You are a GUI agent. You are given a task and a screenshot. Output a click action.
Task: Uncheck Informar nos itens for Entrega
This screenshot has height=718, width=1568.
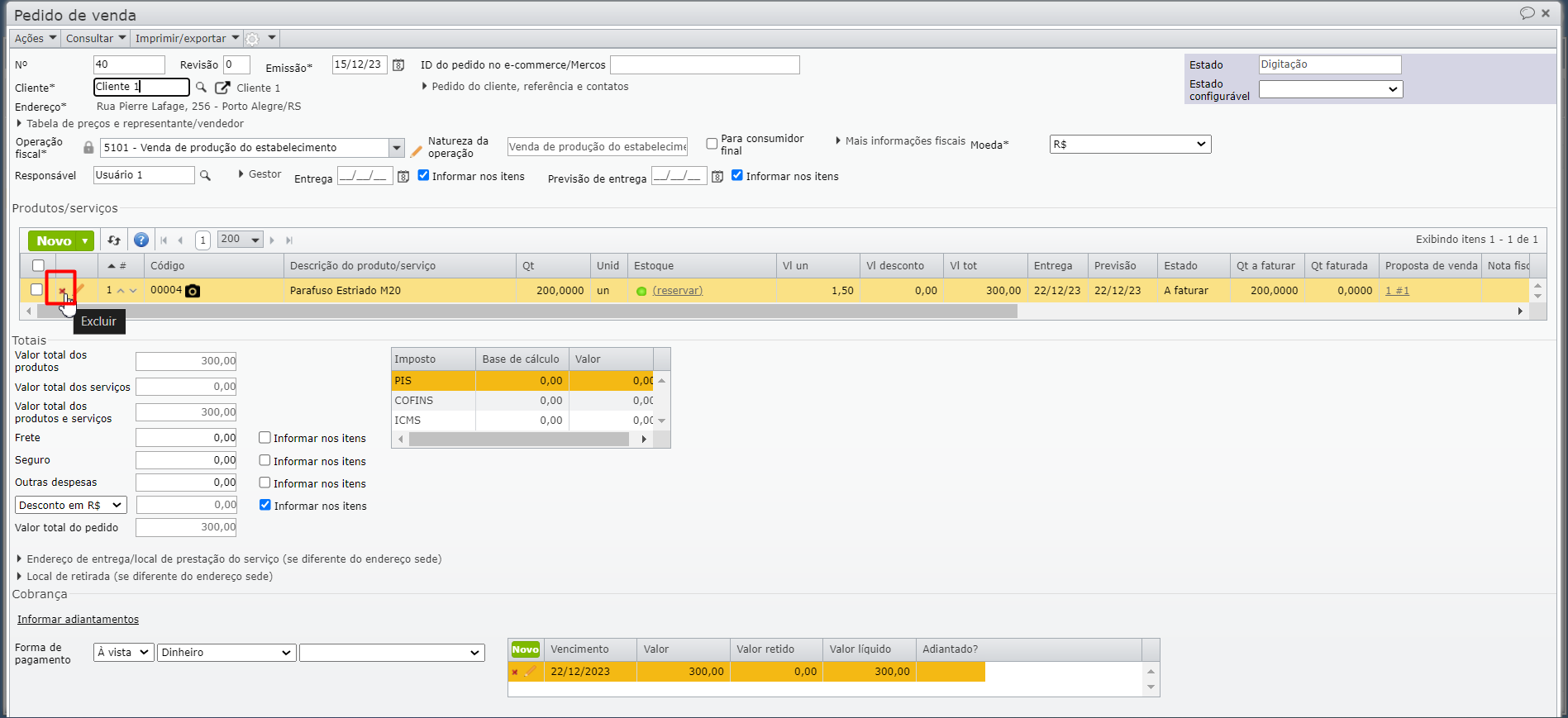tap(423, 175)
